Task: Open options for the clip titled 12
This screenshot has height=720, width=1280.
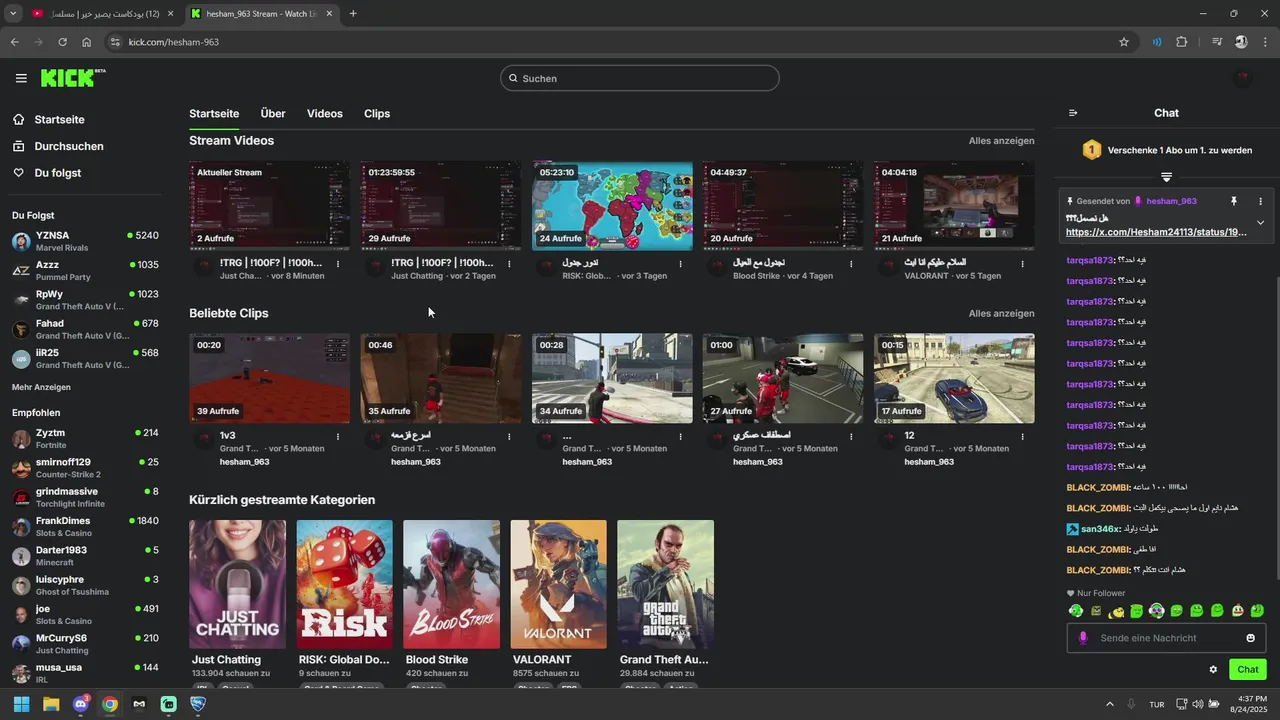Action: (1022, 437)
